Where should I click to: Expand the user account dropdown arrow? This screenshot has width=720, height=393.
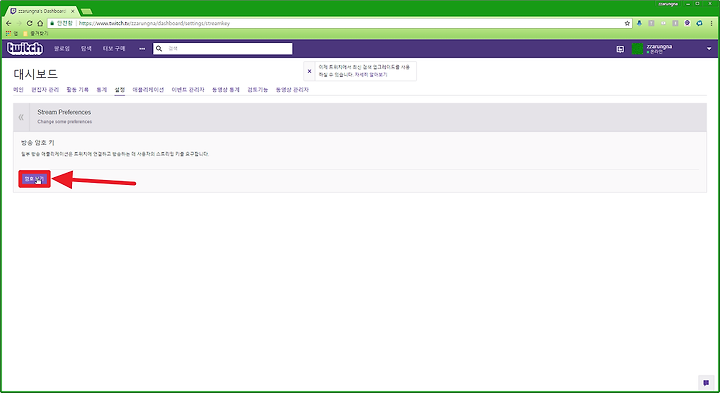709,49
